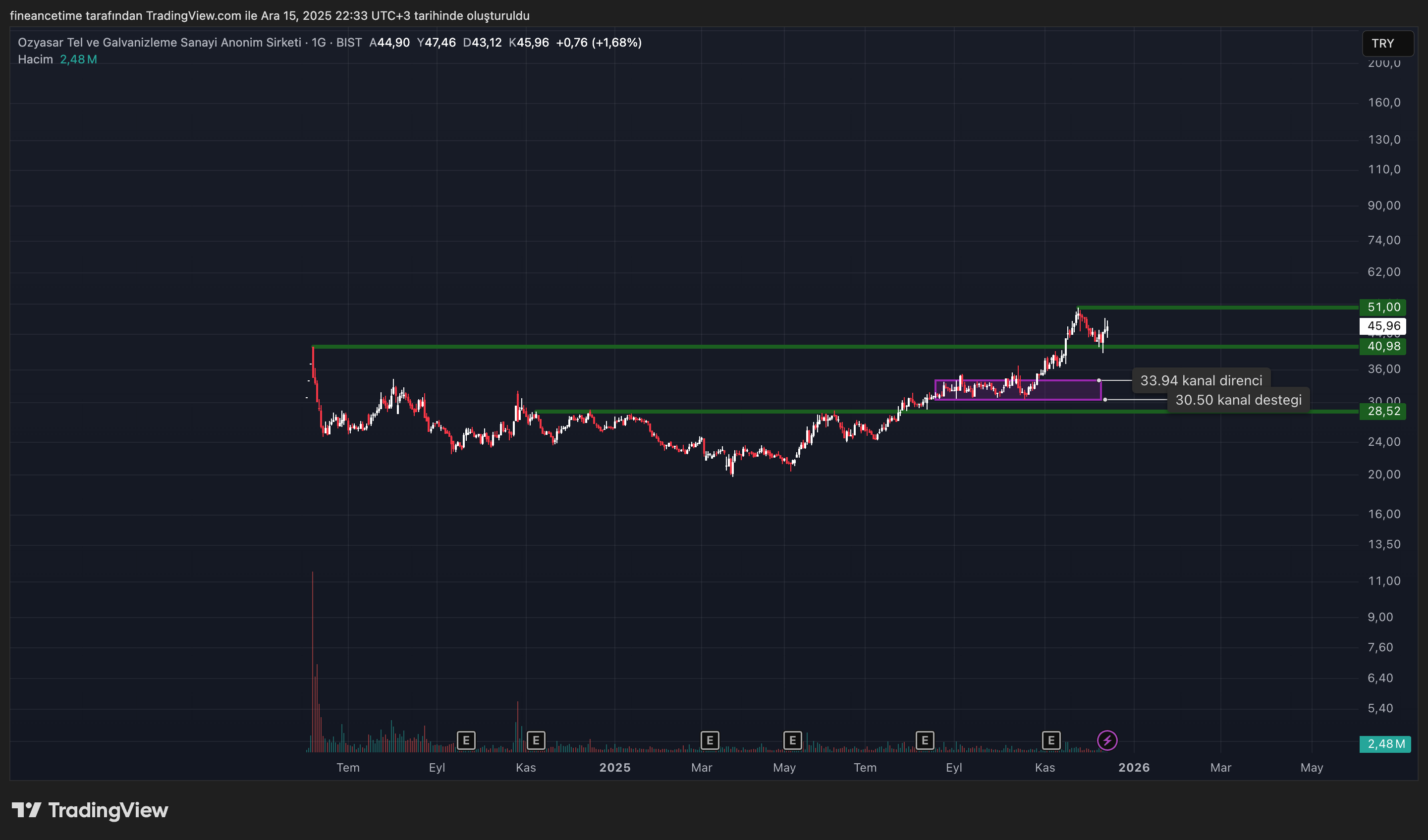Select the E marker left of Eyl 2025

click(924, 740)
